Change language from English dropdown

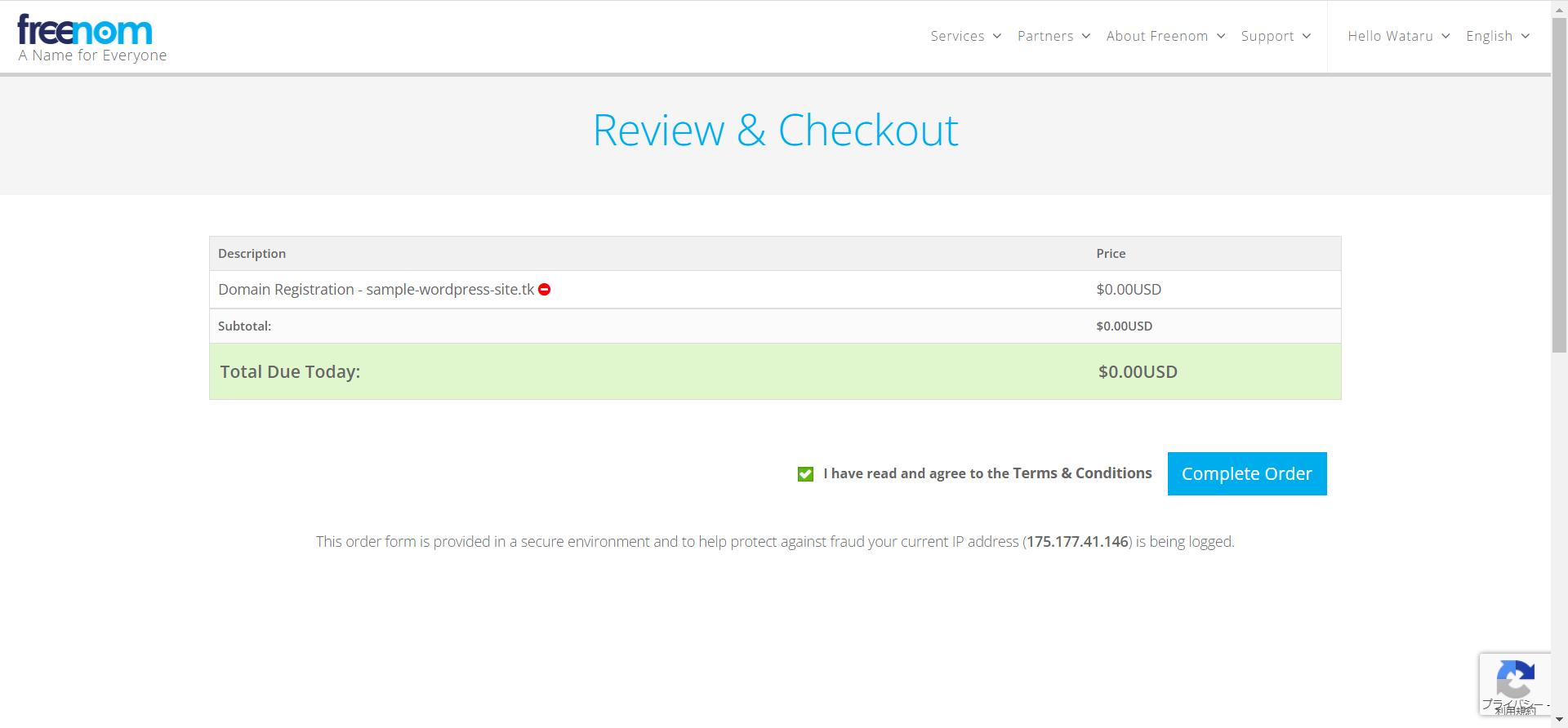coord(1498,36)
